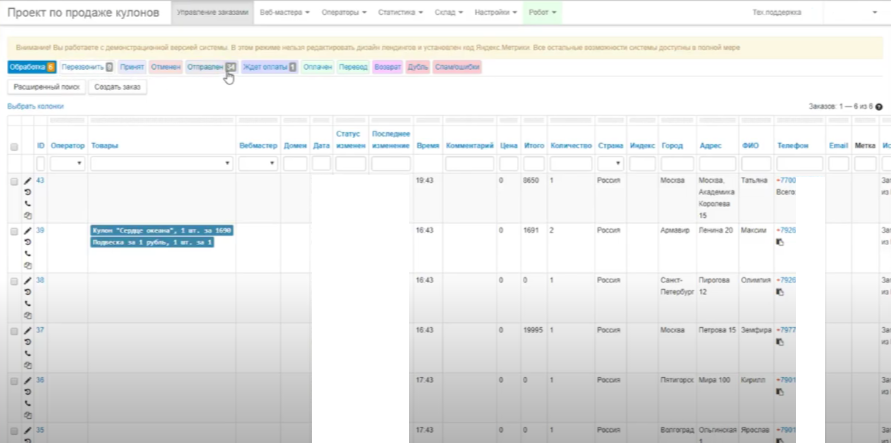Open the Страна filter dropdown

click(611, 163)
